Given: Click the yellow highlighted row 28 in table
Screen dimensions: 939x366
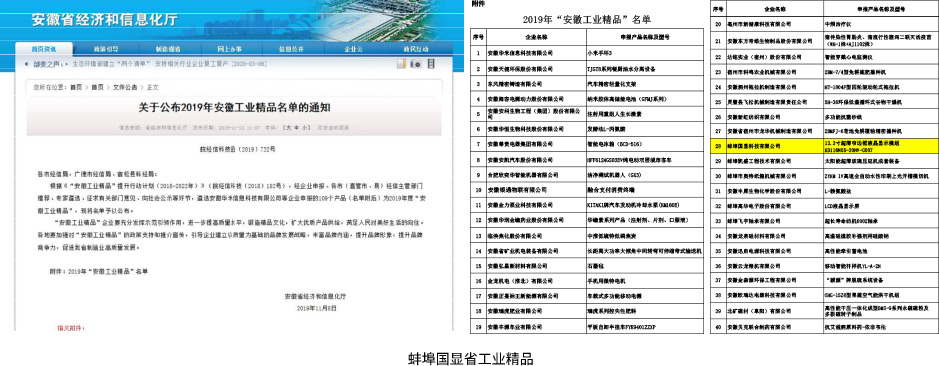Looking at the screenshot, I should click(x=823, y=144).
